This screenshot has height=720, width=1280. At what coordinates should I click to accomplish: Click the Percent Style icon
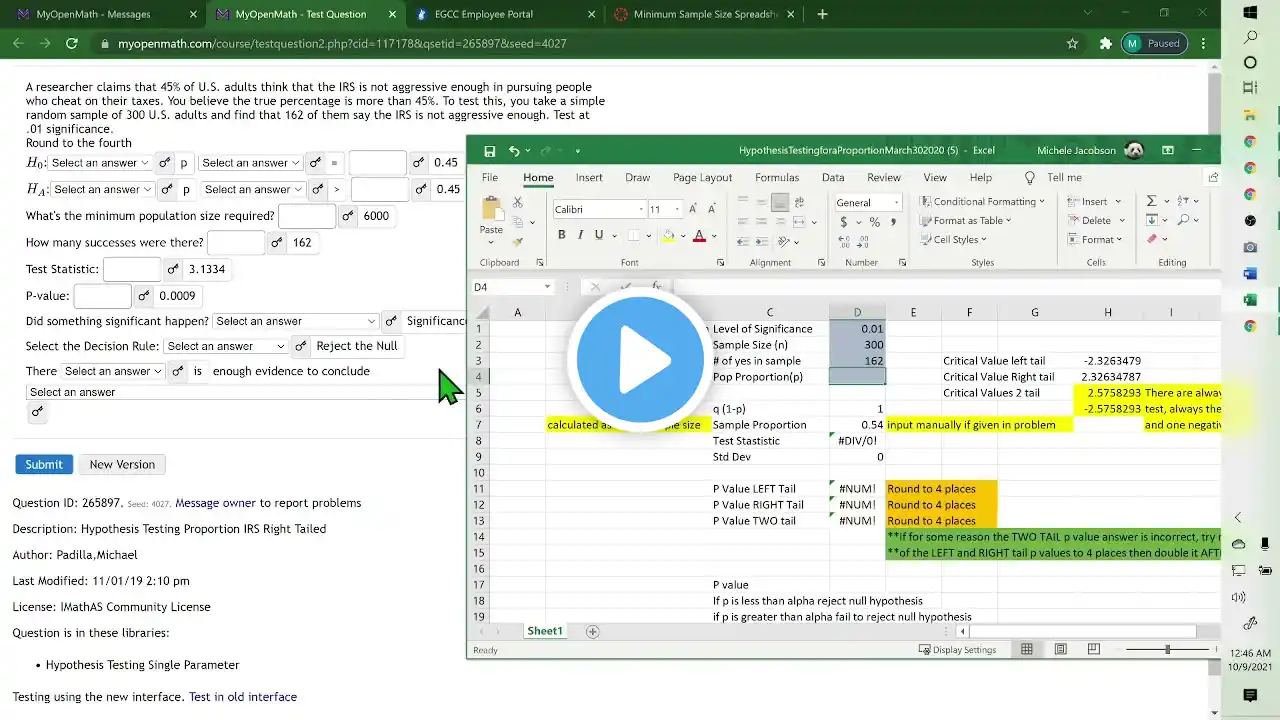874,222
